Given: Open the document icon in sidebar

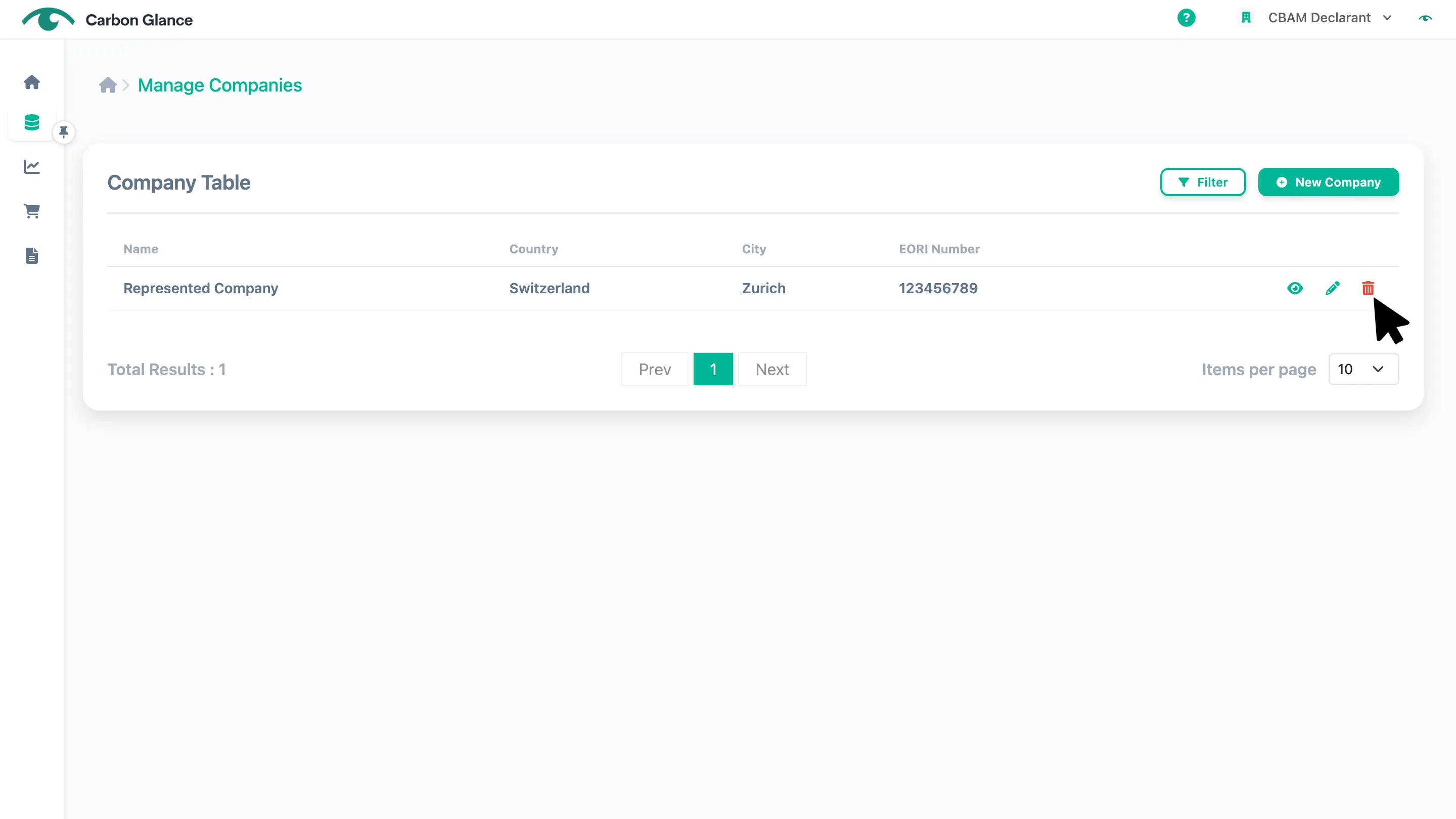Looking at the screenshot, I should 32,256.
